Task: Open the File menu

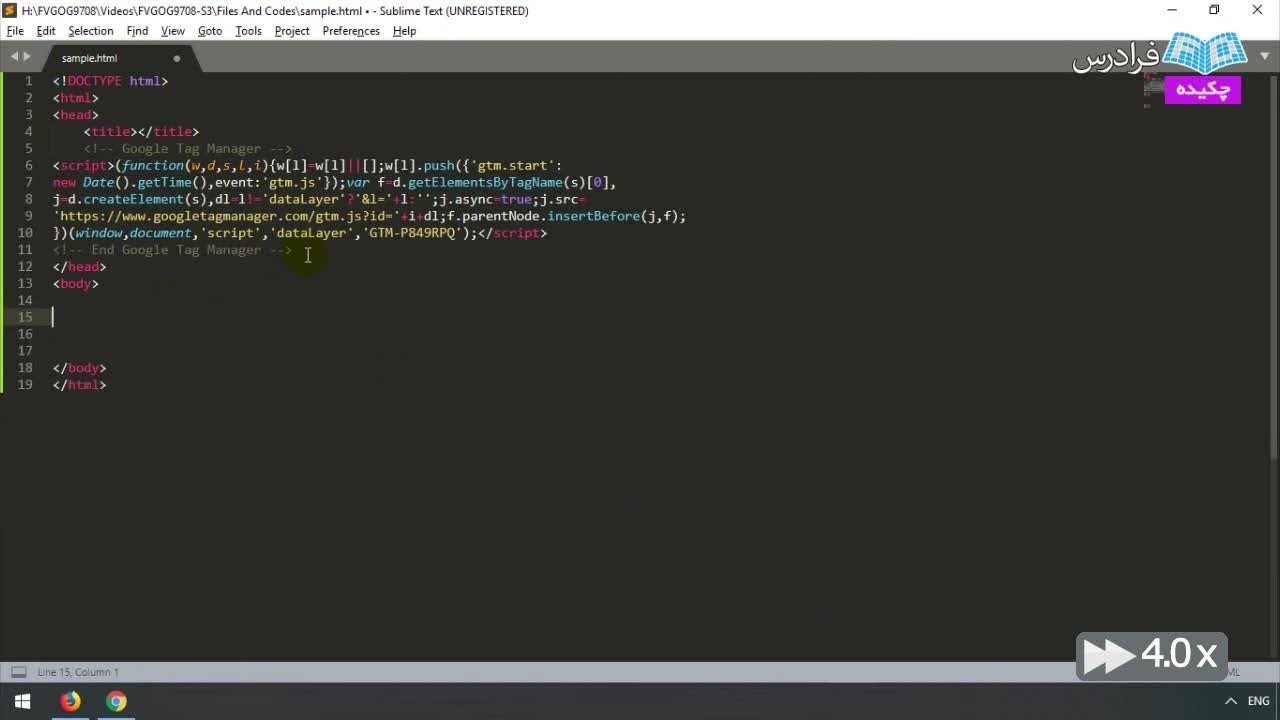Action: [x=15, y=31]
